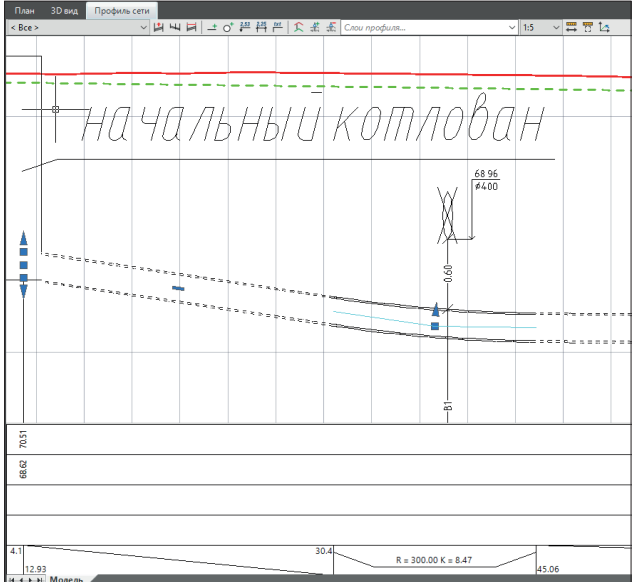The width and height of the screenshot is (635, 582).
Task: Click the 2.53 elevation mark icon
Action: click(245, 28)
